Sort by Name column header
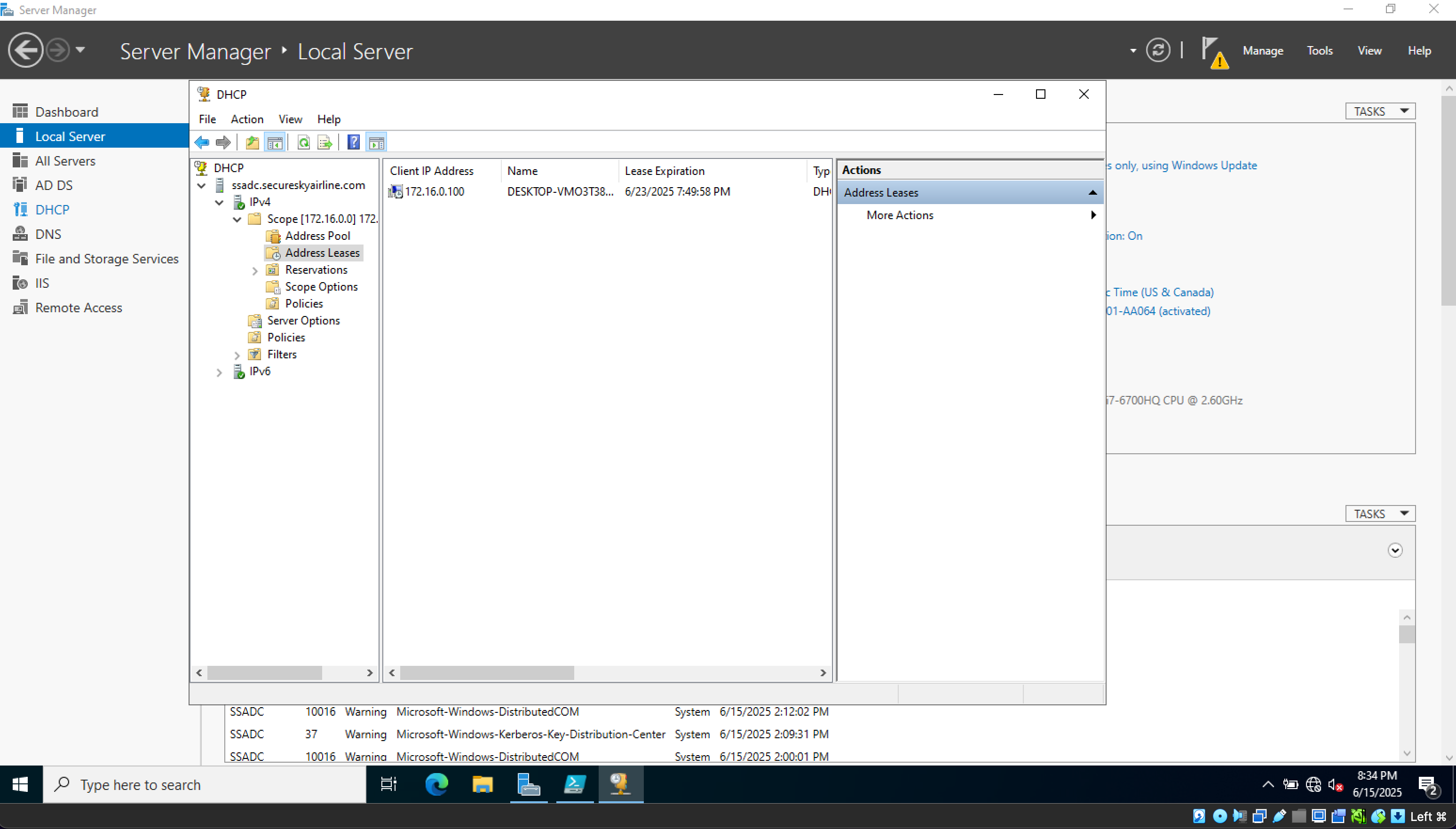 coord(560,171)
